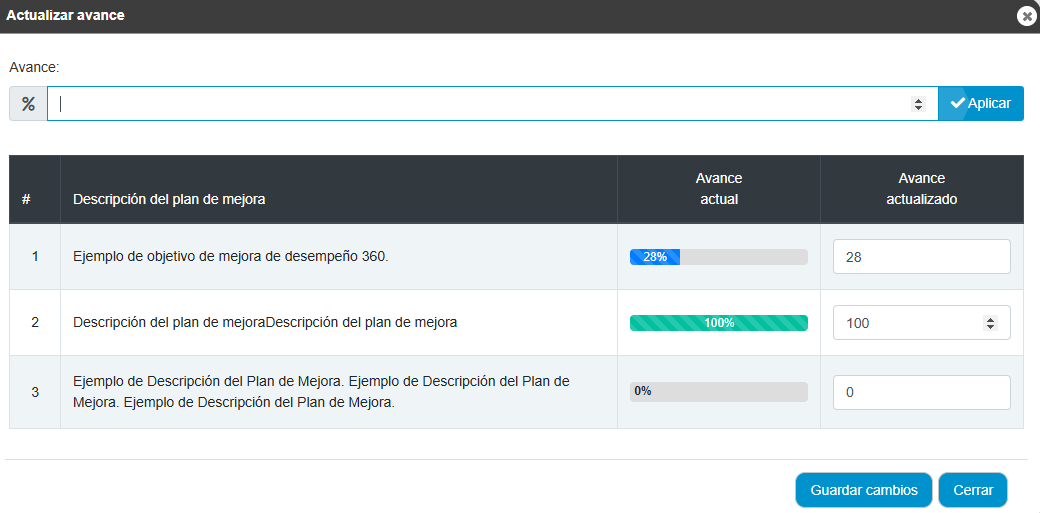1040x513 pixels.
Task: Click the updated progress field showing 0
Action: coord(921,392)
